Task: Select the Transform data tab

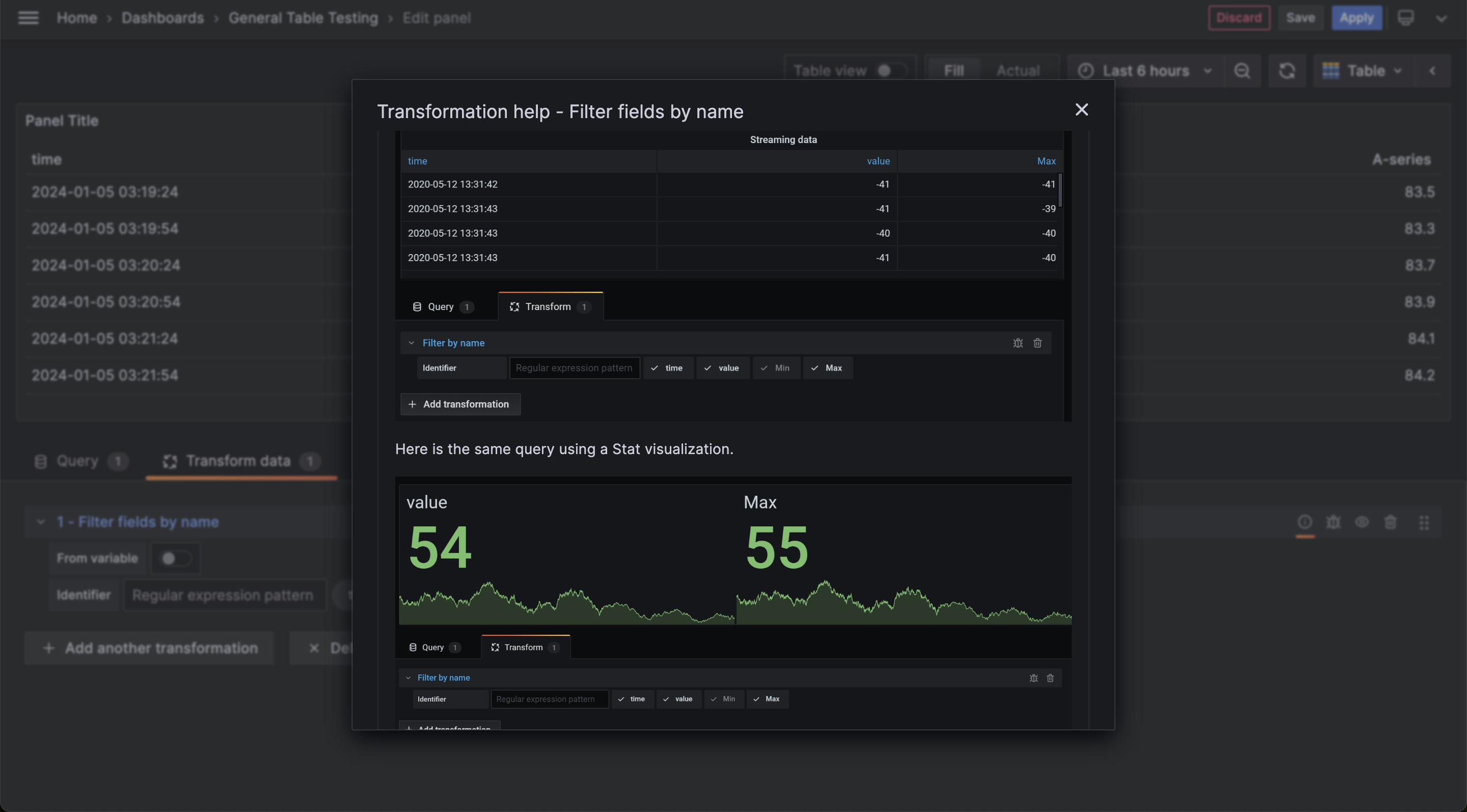Action: (239, 461)
